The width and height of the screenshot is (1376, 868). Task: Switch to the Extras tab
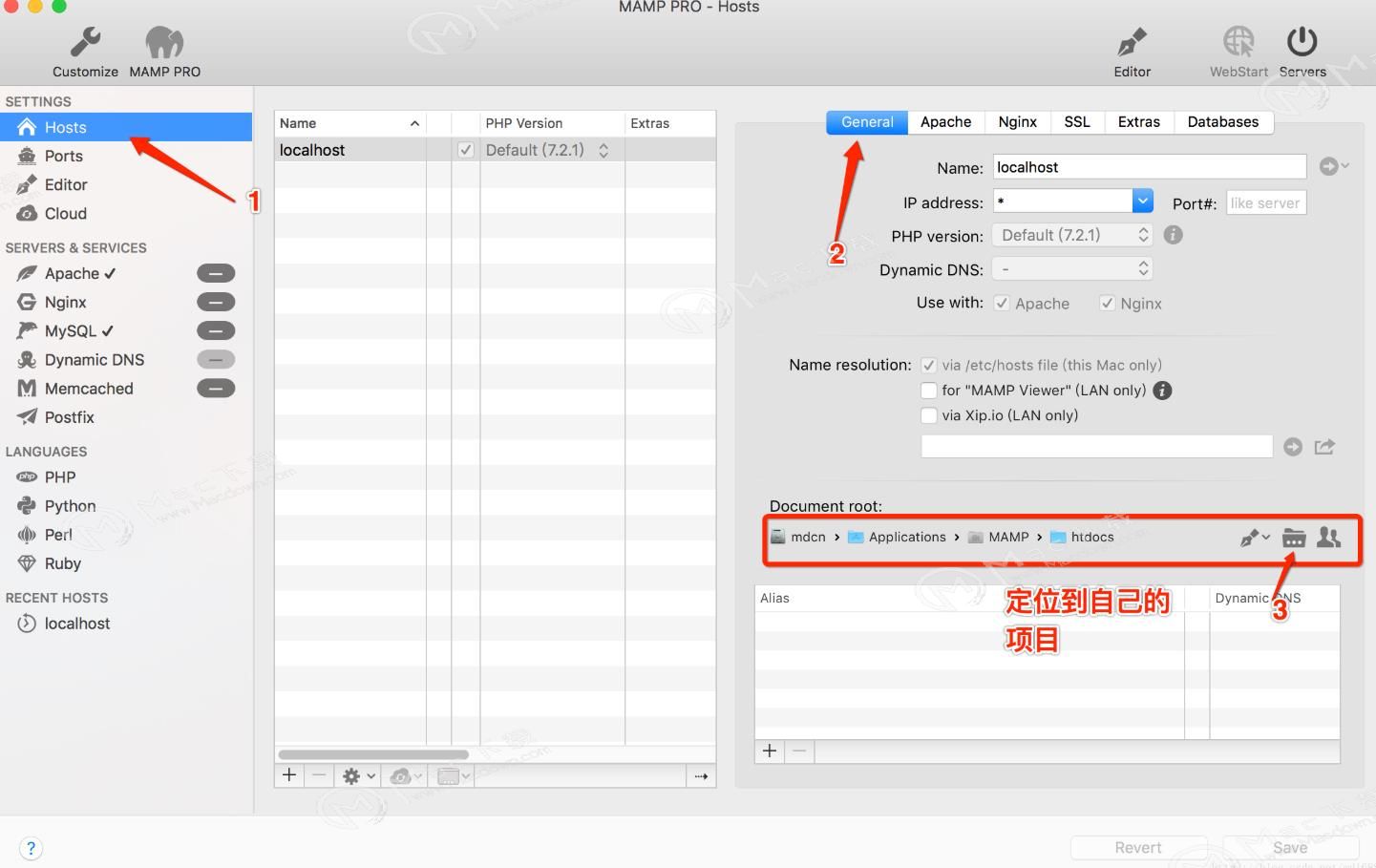point(1138,121)
